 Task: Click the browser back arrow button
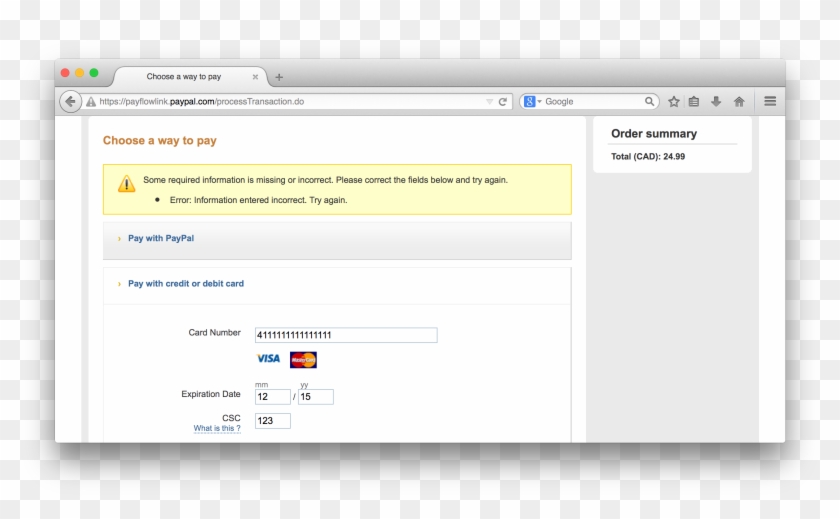click(70, 101)
